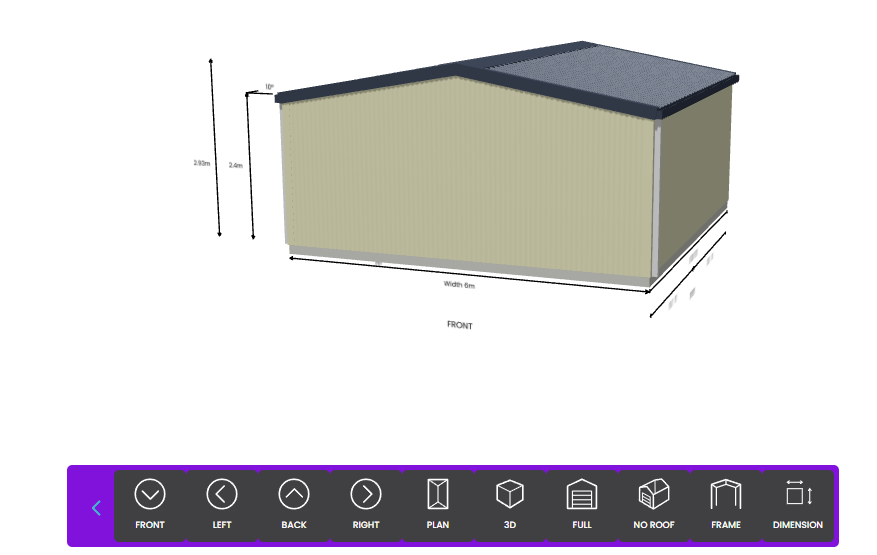Click the 2.93m height label
Image resolution: width=877 pixels, height=555 pixels.
(202, 163)
